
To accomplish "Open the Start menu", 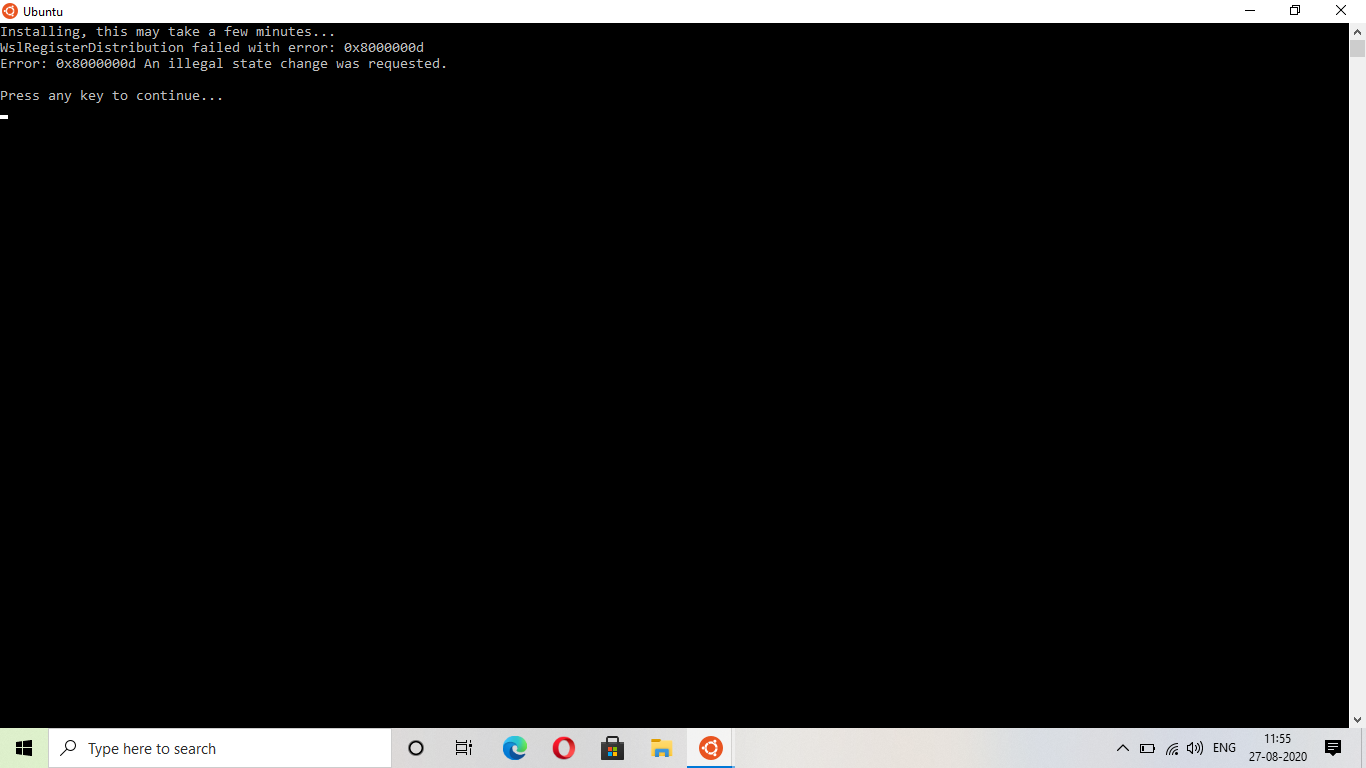I will pyautogui.click(x=22, y=747).
